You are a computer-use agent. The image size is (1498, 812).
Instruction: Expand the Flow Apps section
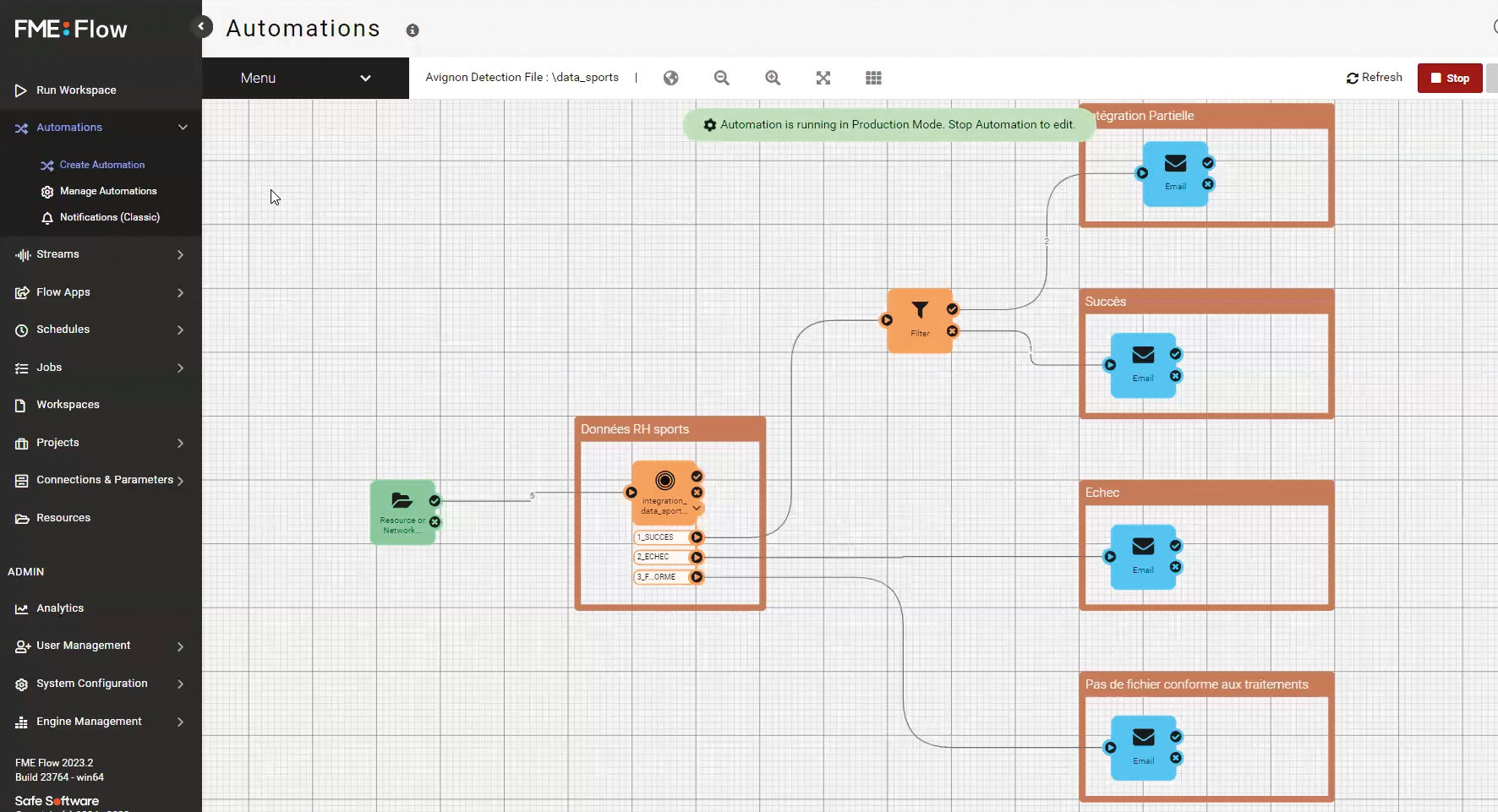tap(180, 292)
